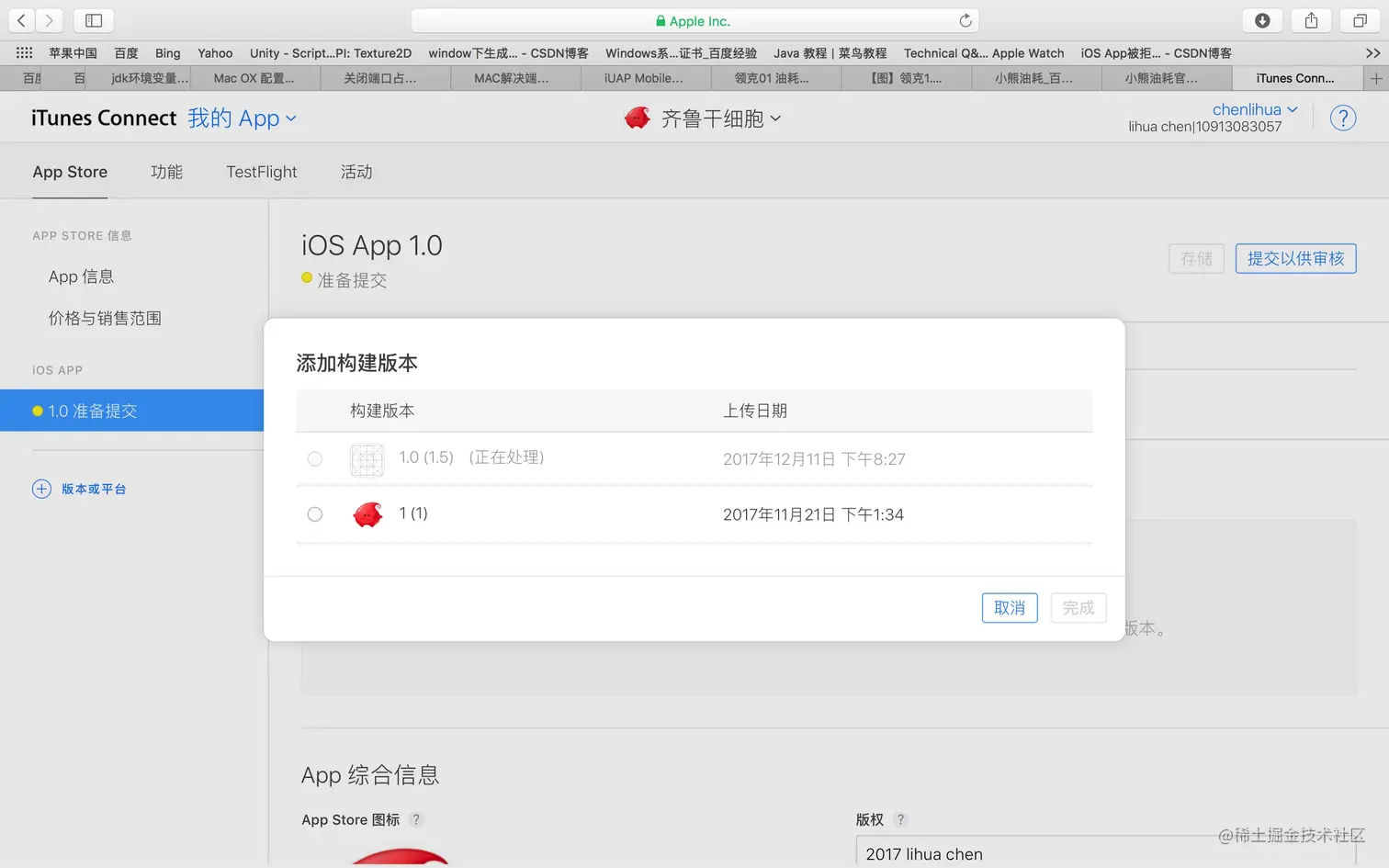
Task: Select the Mac OX 配置... browser tab
Action: point(254,79)
